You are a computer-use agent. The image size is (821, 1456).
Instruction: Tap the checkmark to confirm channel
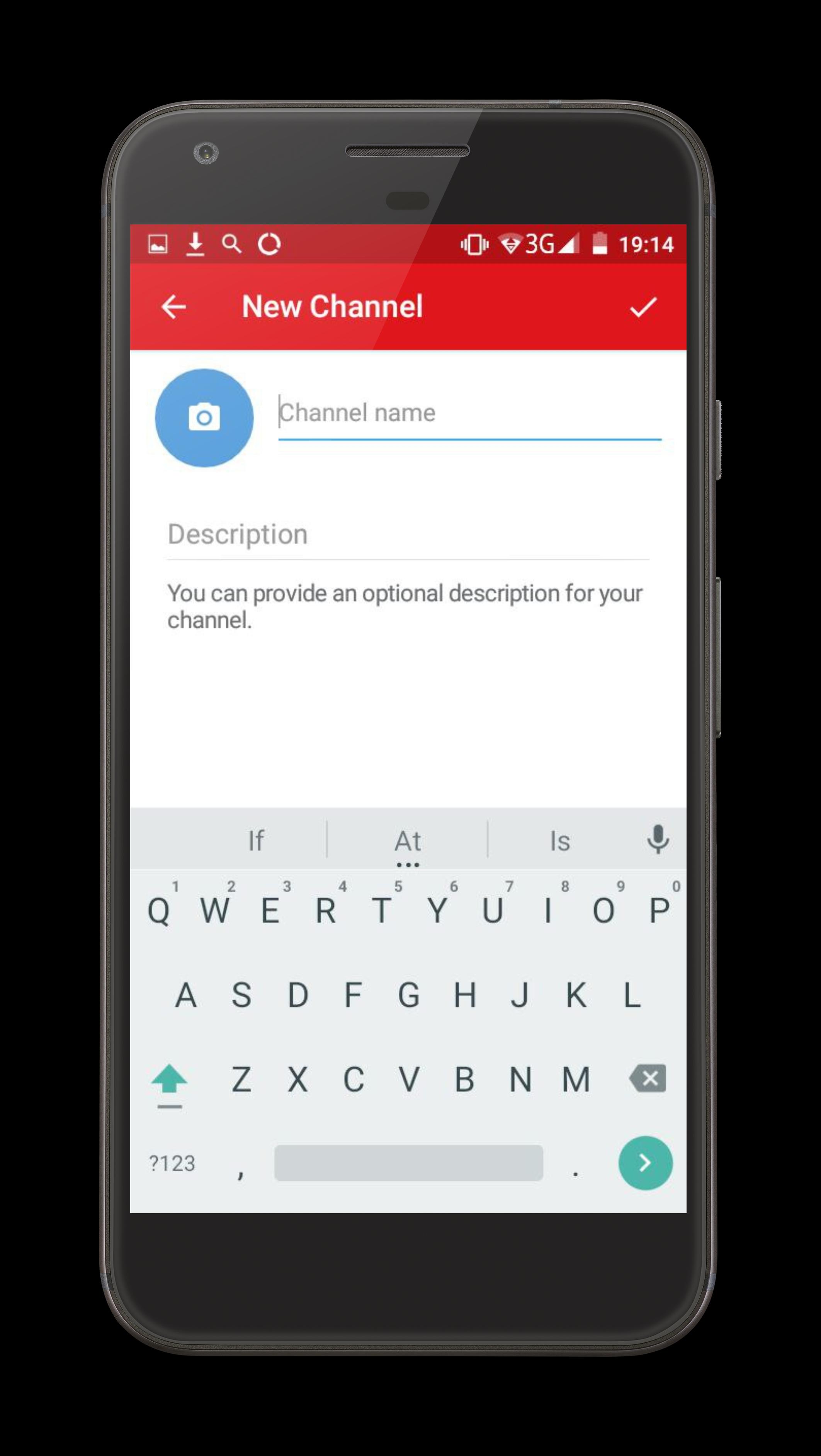(x=642, y=307)
